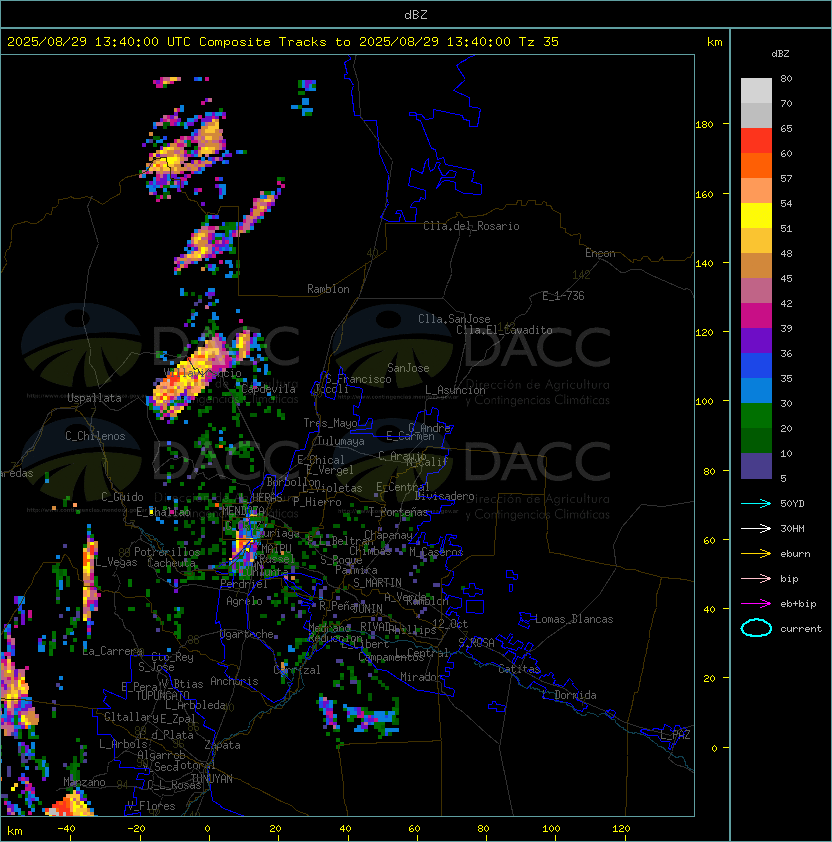
Task: Click the '12_Oct' map label
Action: click(x=450, y=624)
